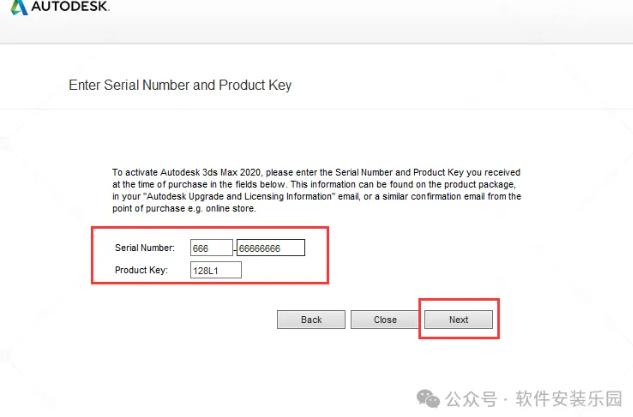The image size is (633, 417).
Task: Click the 'Serial Number:' label
Action: pos(142,248)
